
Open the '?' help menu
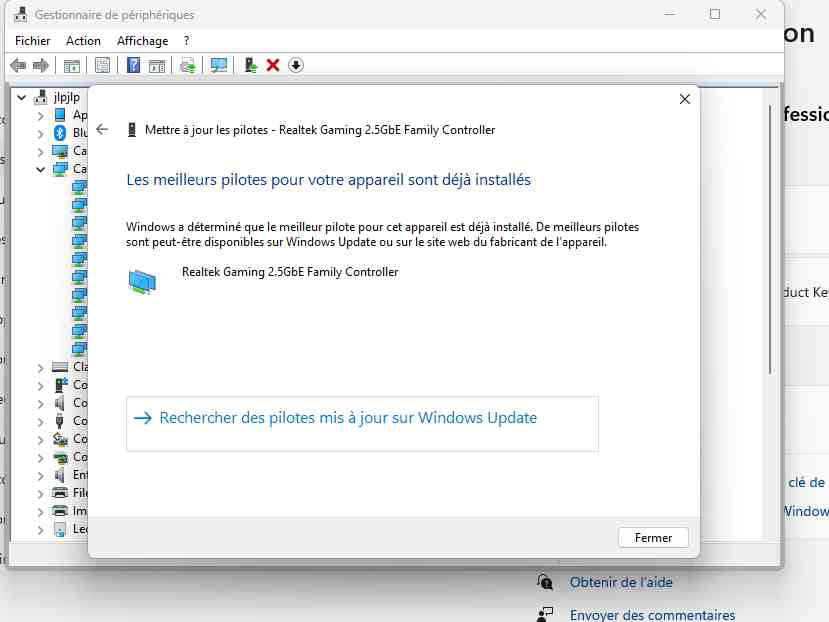pyautogui.click(x=187, y=41)
